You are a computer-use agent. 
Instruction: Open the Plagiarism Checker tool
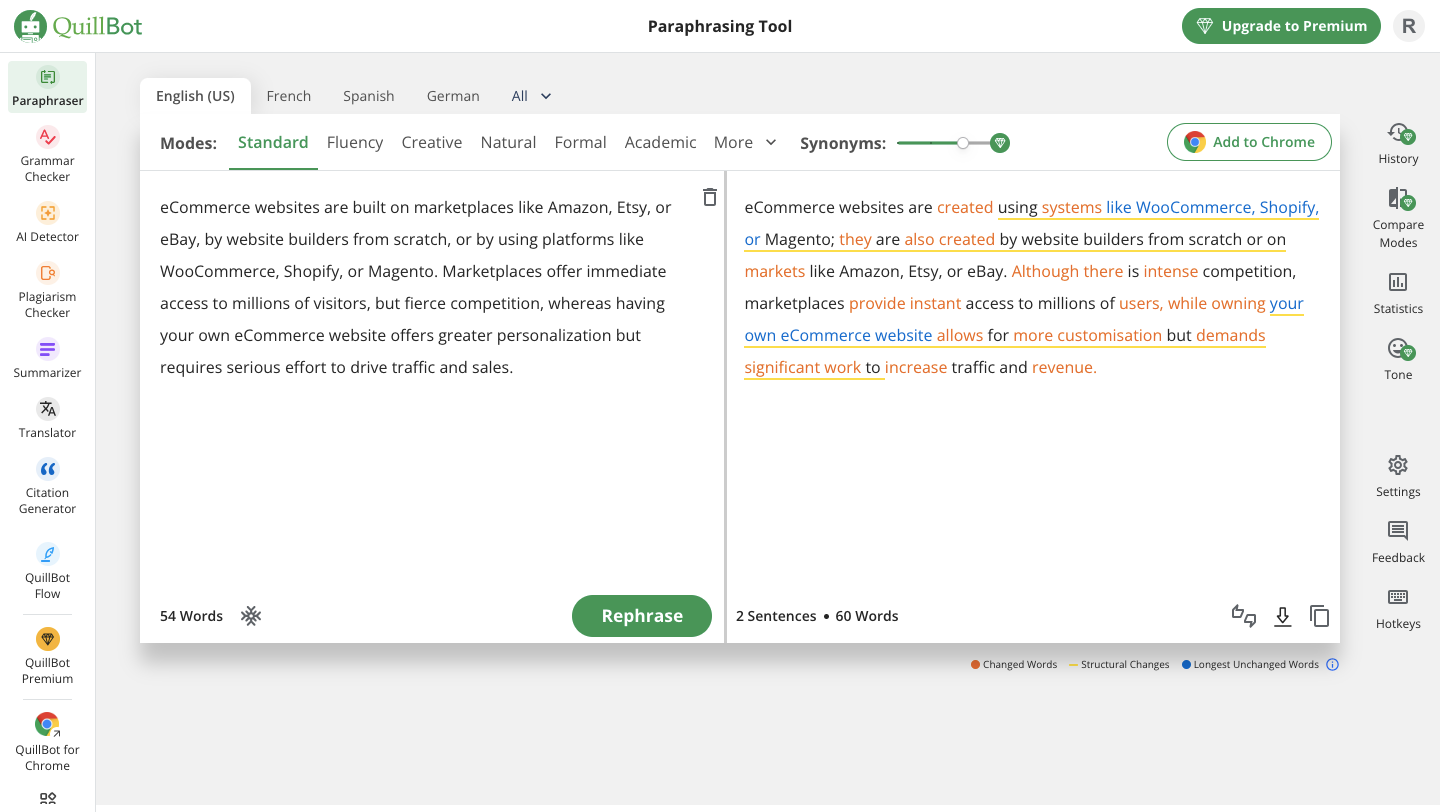click(x=48, y=291)
